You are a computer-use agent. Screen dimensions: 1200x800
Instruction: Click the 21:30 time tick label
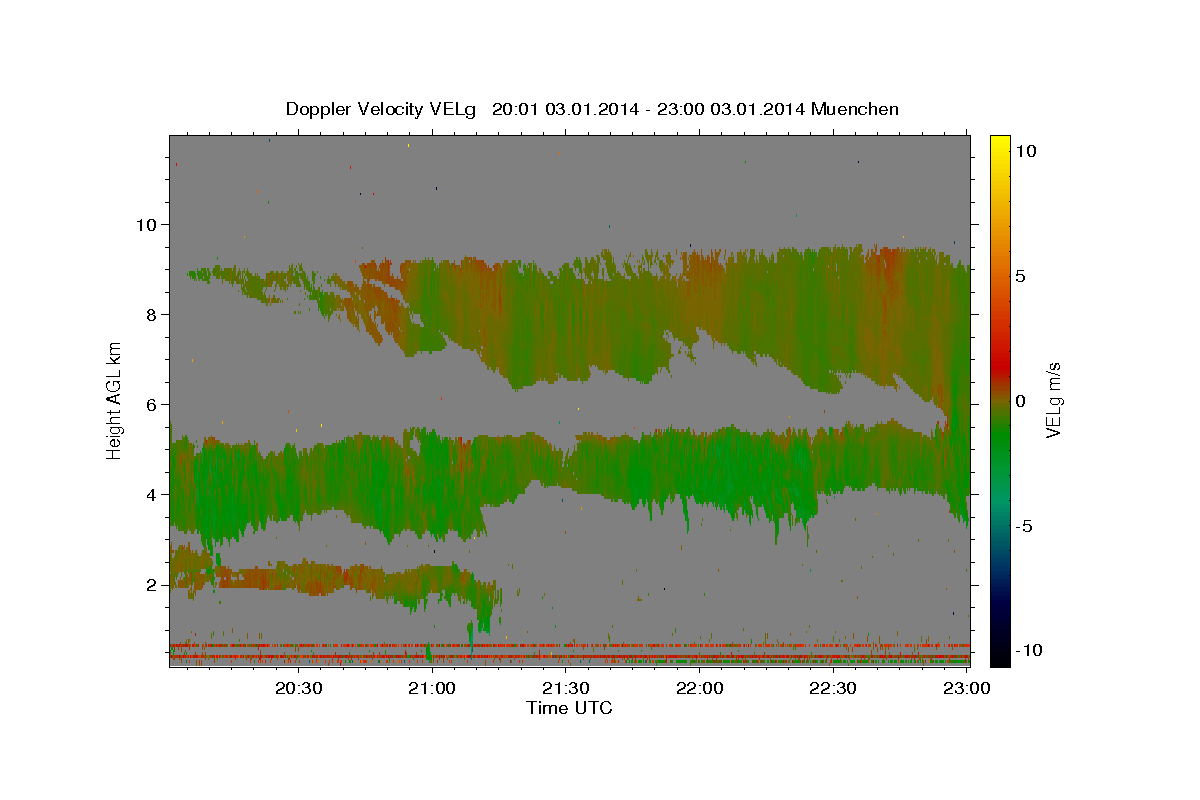click(x=566, y=688)
